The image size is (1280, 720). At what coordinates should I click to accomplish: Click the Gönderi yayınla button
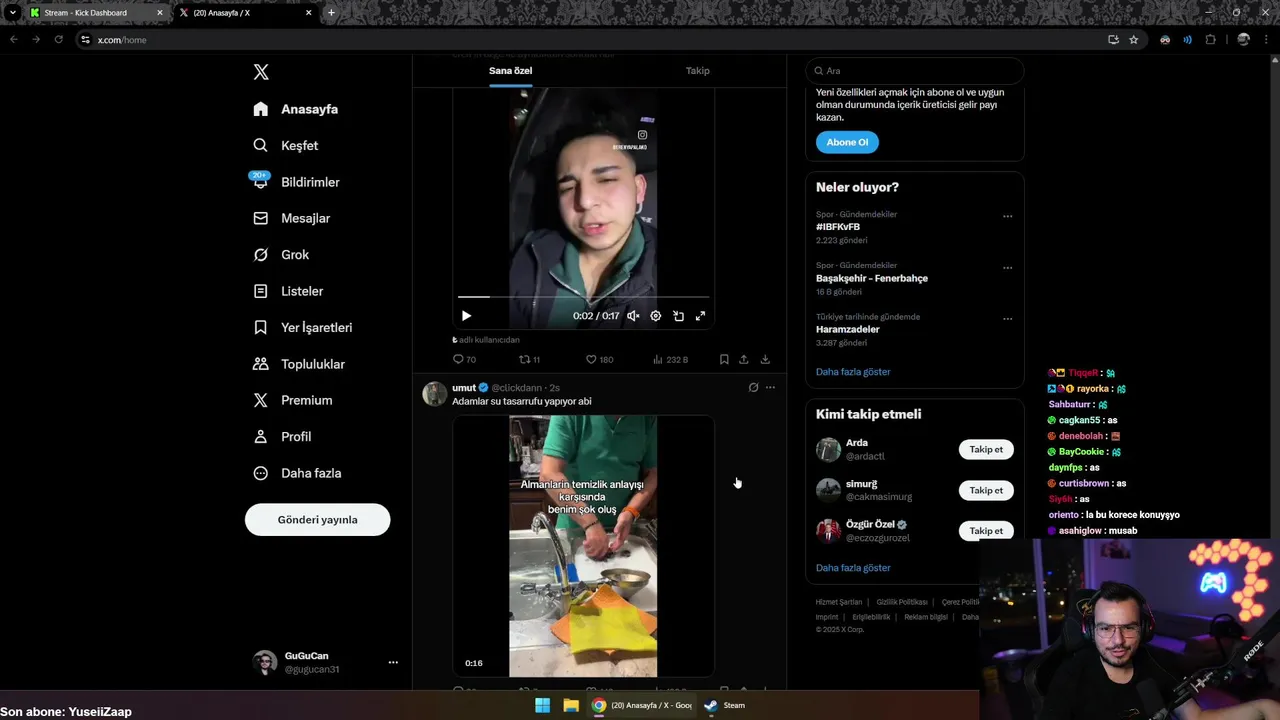coord(317,520)
